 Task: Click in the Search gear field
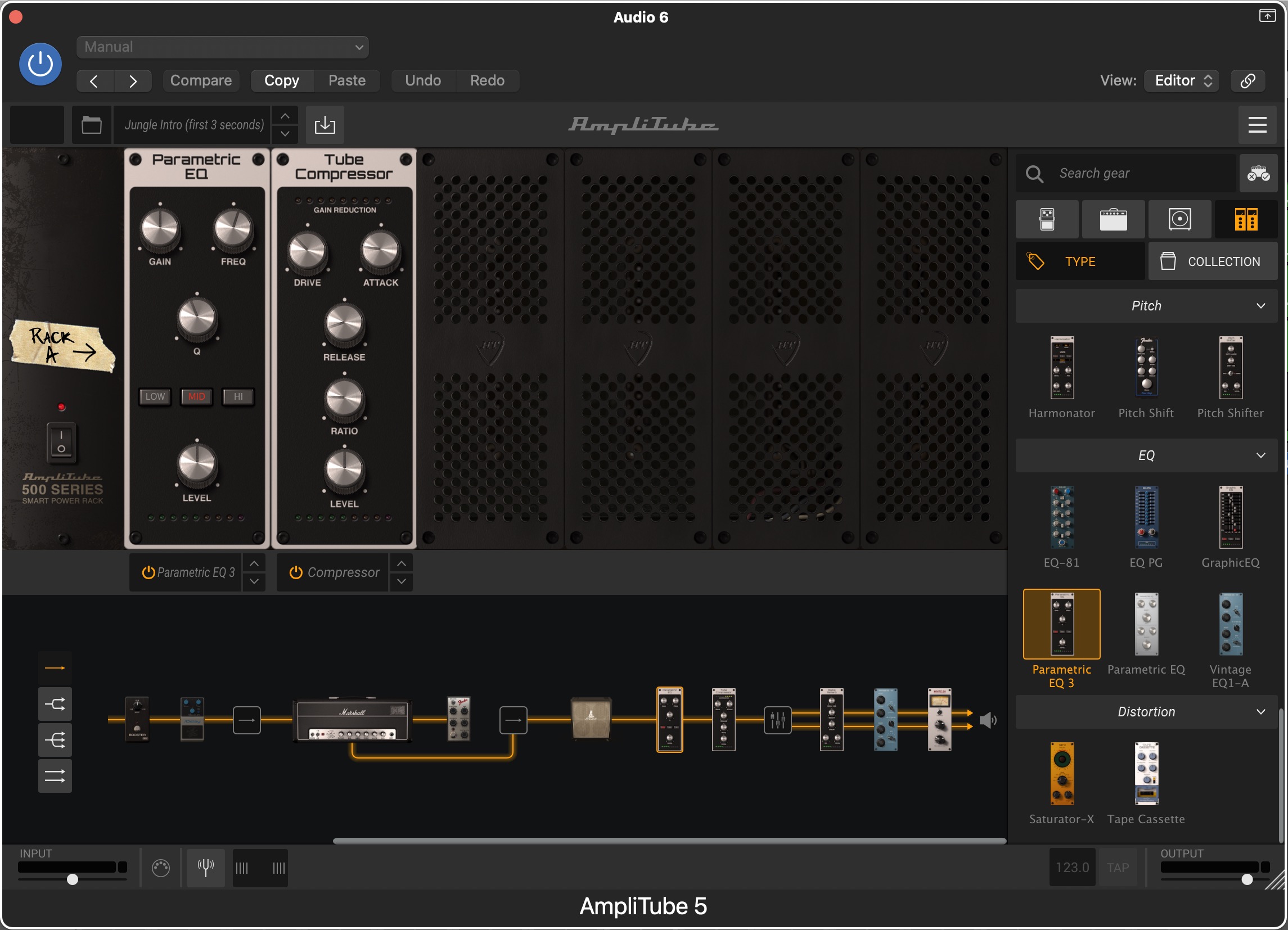[1125, 173]
